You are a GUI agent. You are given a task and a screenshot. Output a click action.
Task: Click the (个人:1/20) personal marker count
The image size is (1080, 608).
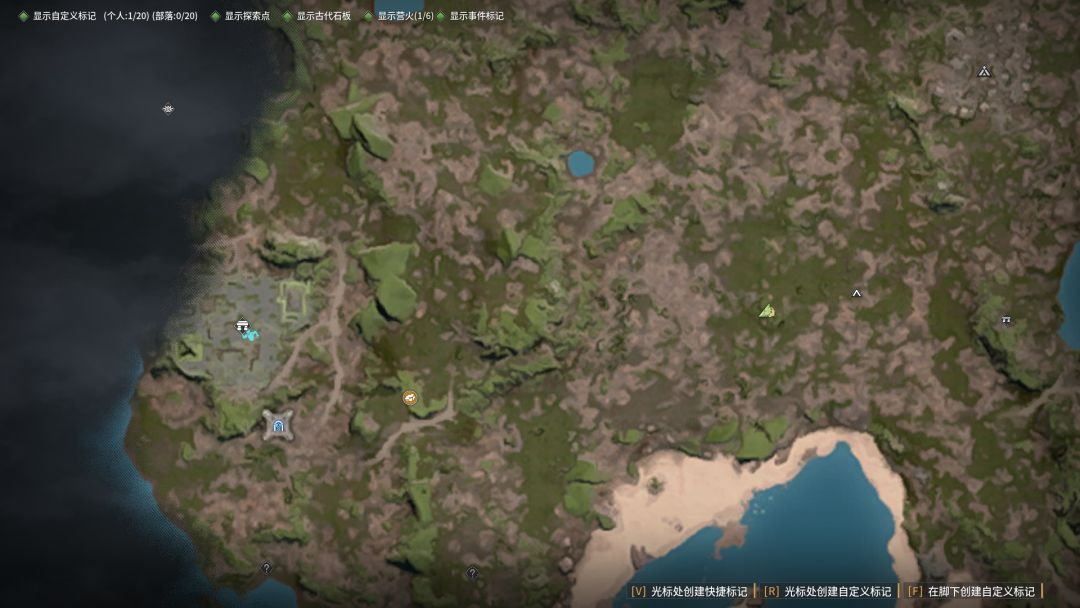point(126,16)
